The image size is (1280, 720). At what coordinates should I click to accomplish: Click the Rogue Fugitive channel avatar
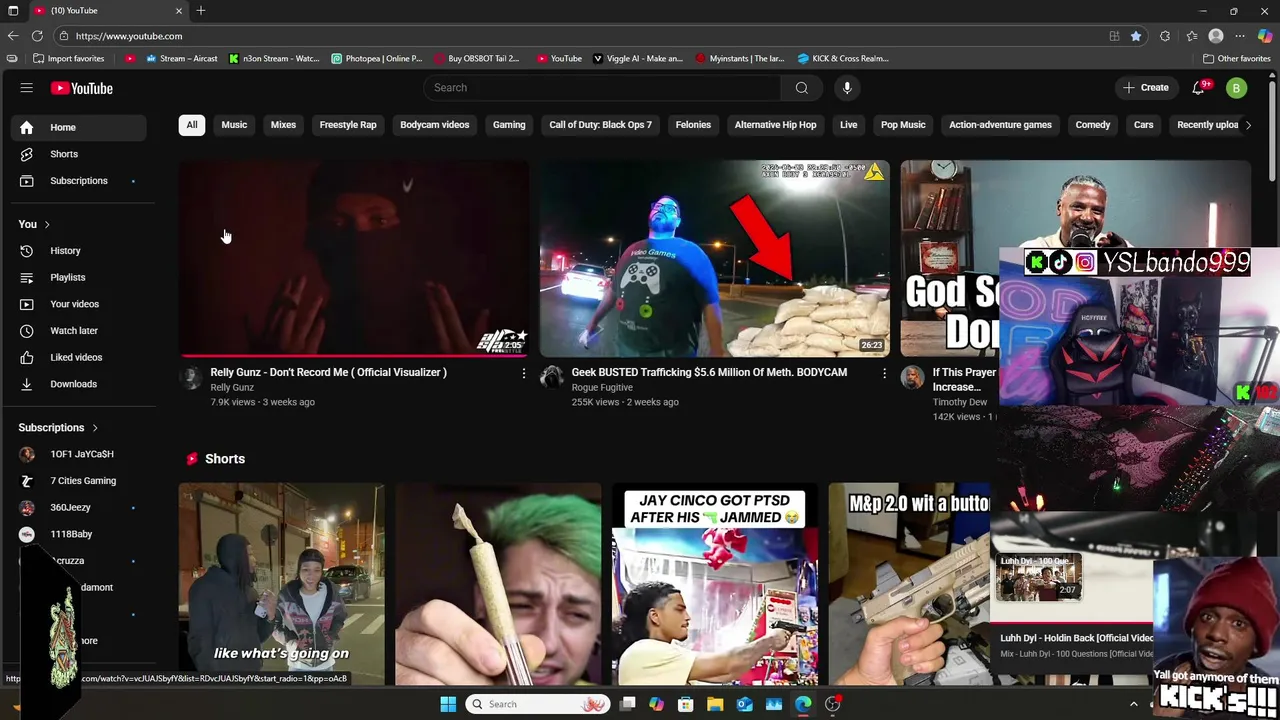tap(552, 377)
